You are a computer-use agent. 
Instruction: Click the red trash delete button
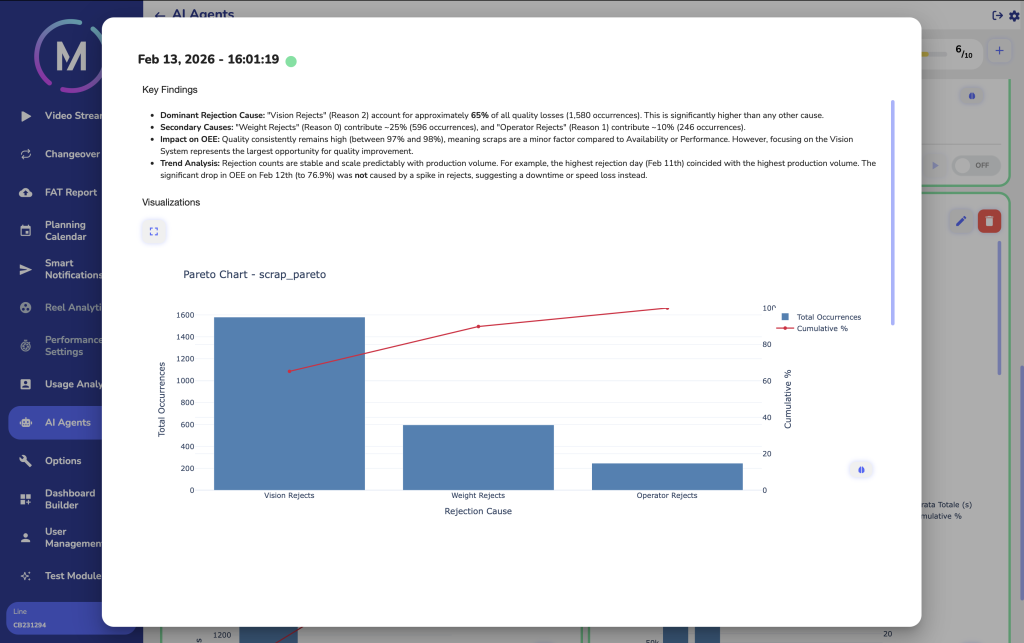(x=988, y=220)
